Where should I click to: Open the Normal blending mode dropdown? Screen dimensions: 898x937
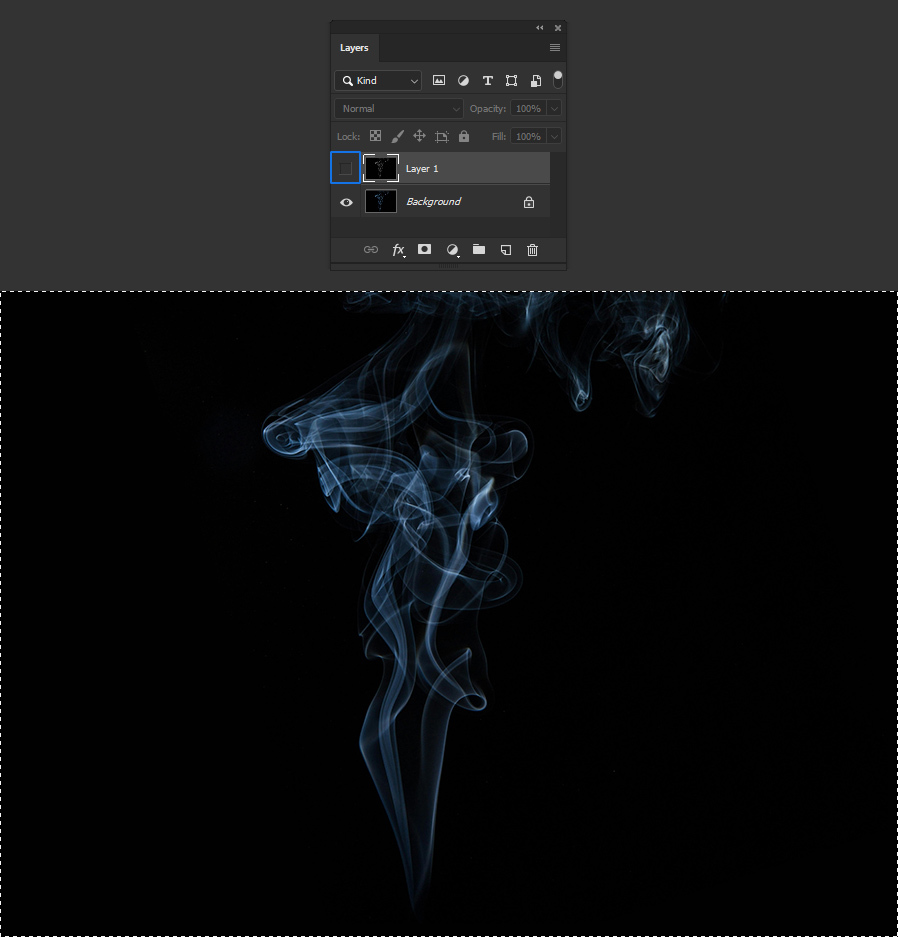point(399,109)
